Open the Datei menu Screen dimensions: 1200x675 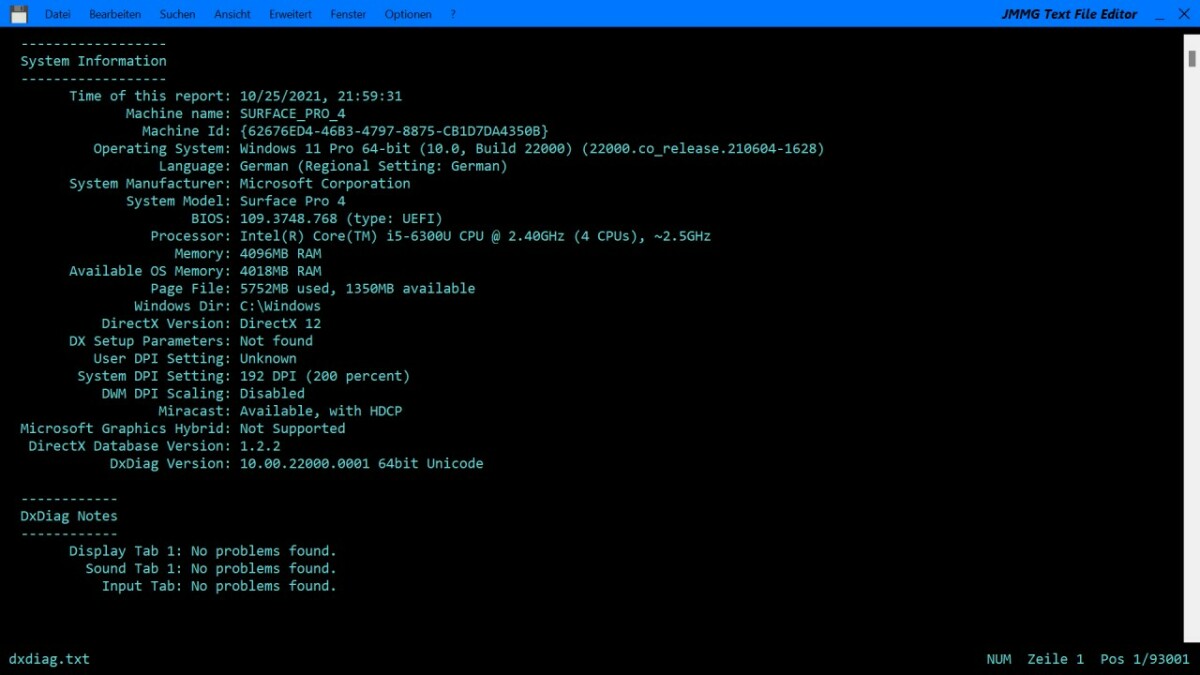pyautogui.click(x=57, y=13)
